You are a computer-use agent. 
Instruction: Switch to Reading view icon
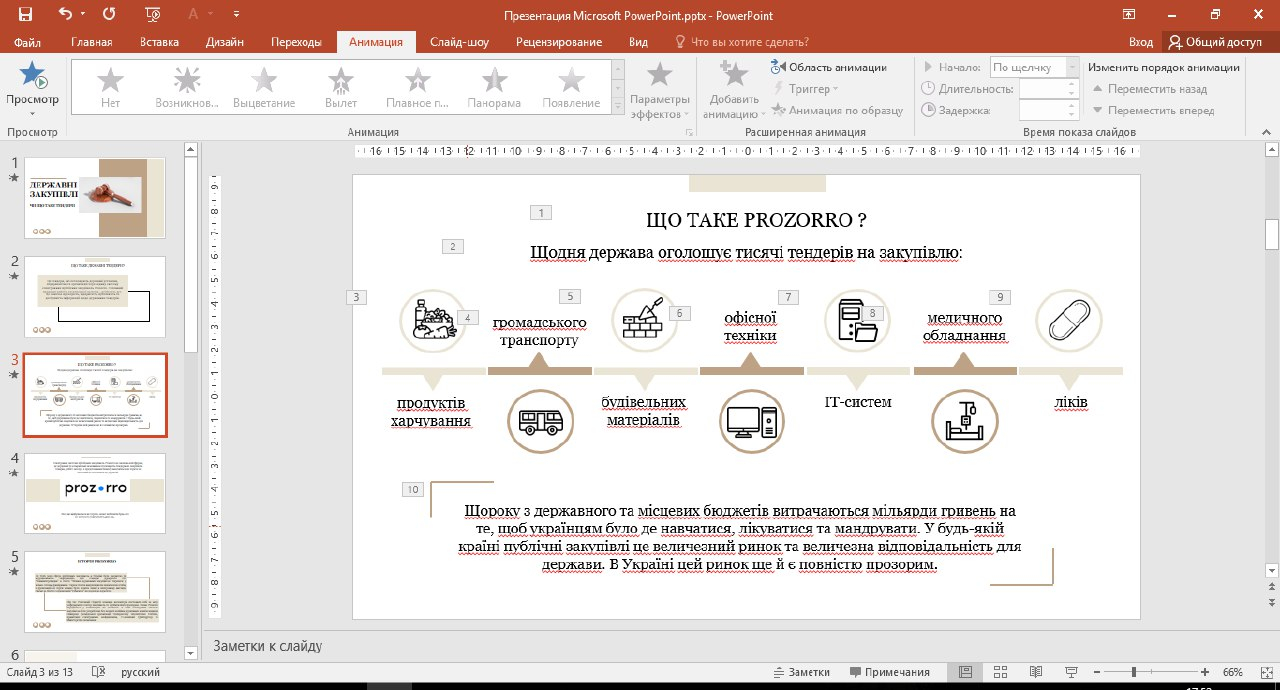coord(1035,672)
